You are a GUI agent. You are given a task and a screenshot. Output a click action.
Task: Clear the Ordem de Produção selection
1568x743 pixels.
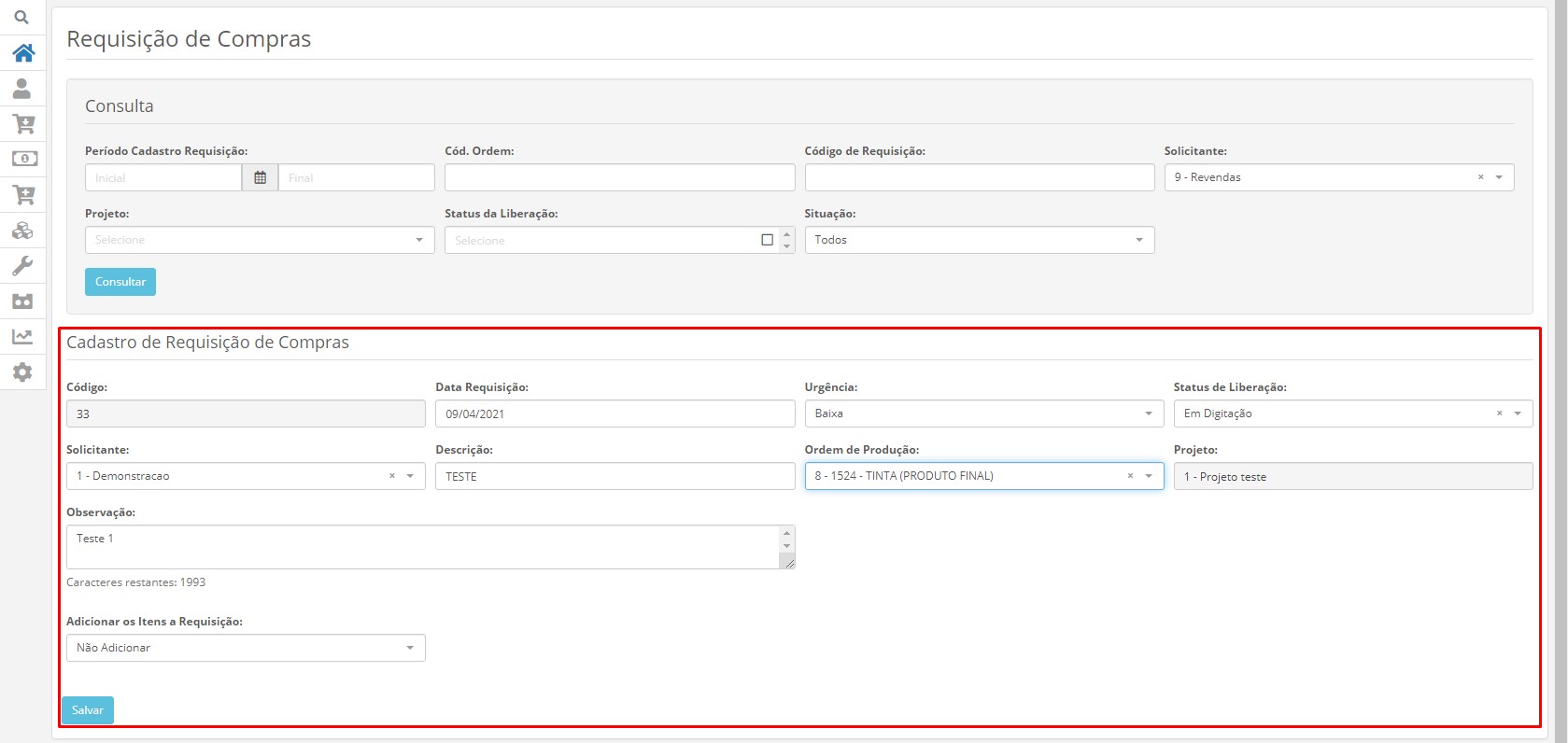[x=1130, y=476]
